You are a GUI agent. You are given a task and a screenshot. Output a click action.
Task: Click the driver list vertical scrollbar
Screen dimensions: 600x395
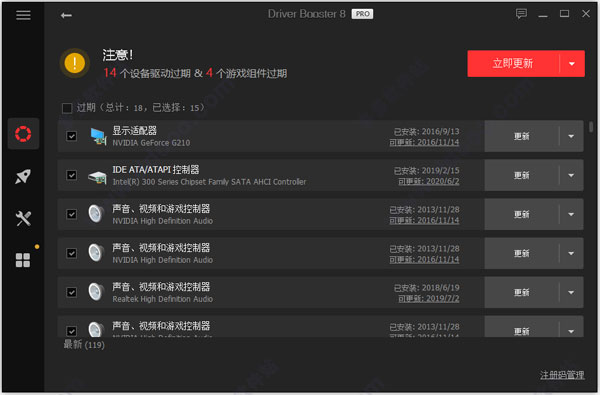point(591,127)
